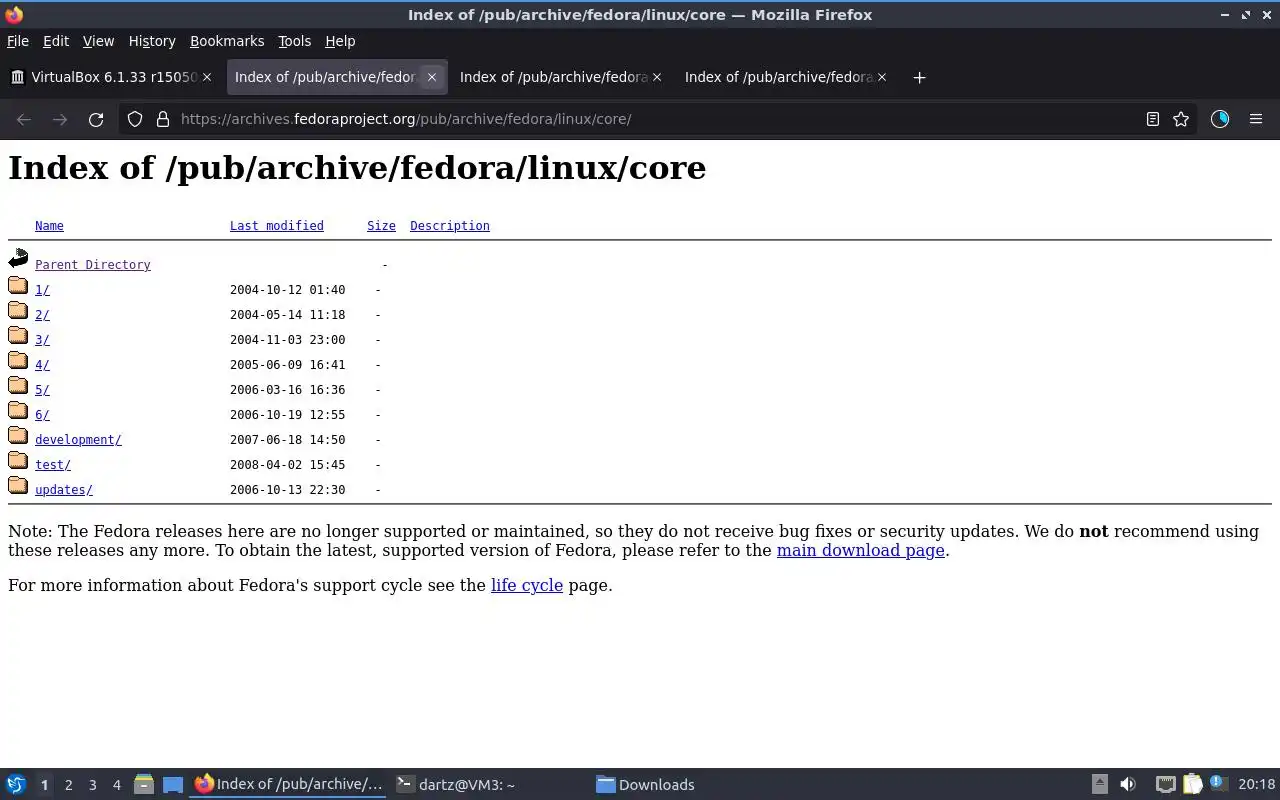
Task: Click the folder icon next to 6/
Action: [x=18, y=411]
